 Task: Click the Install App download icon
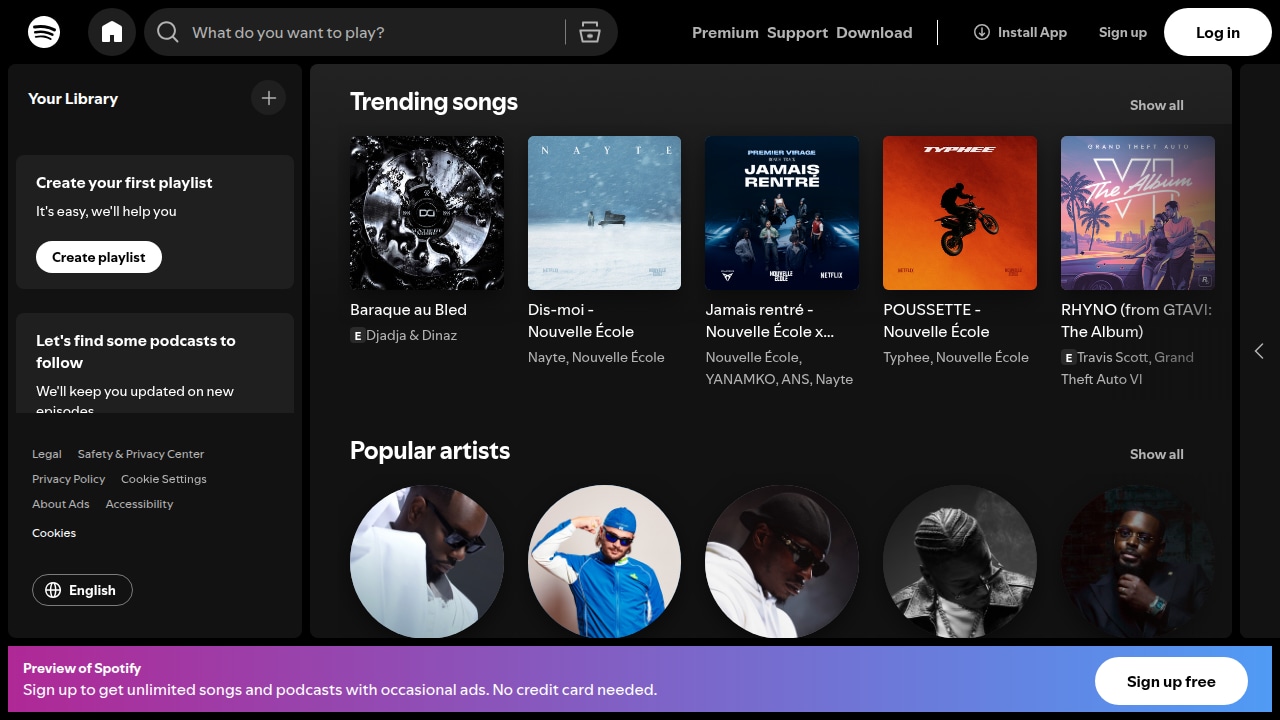pyautogui.click(x=982, y=32)
